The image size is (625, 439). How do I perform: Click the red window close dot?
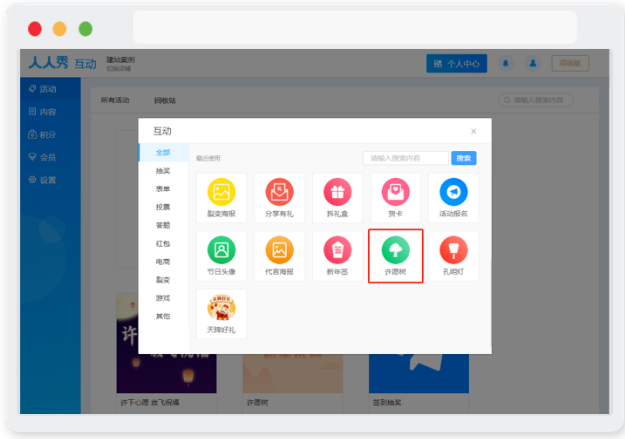35,29
